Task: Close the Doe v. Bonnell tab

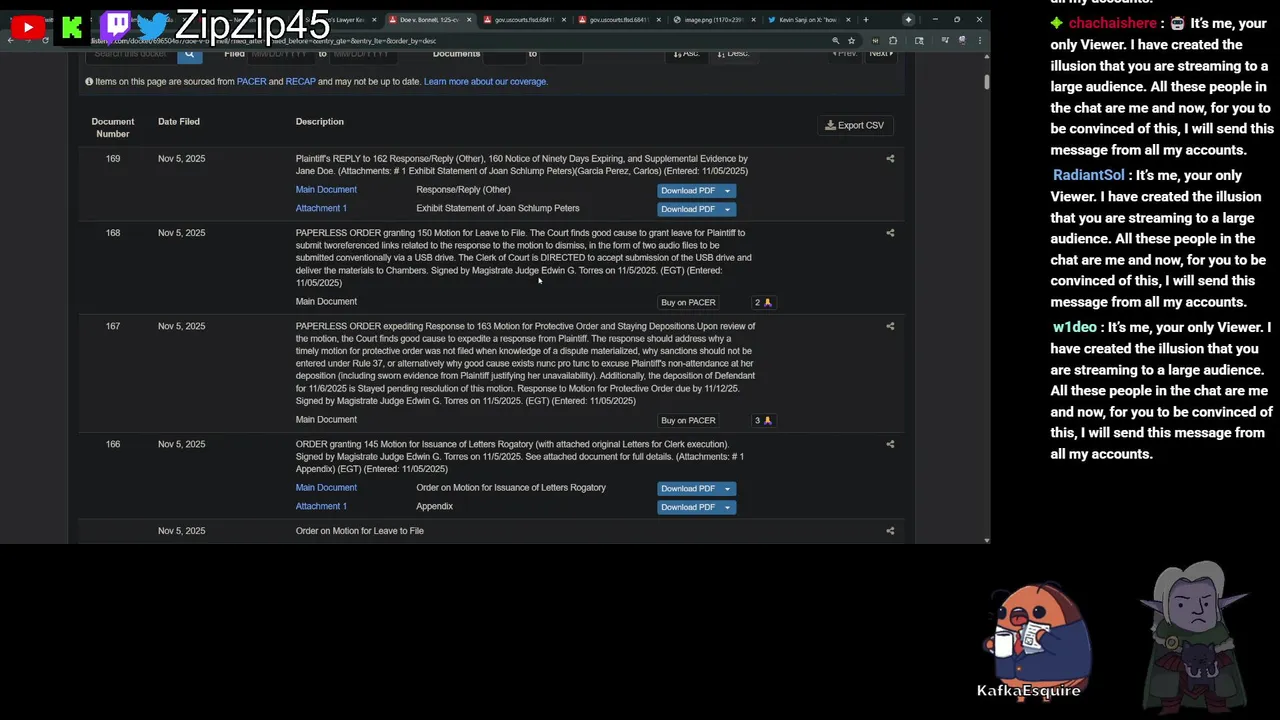Action: (468, 20)
